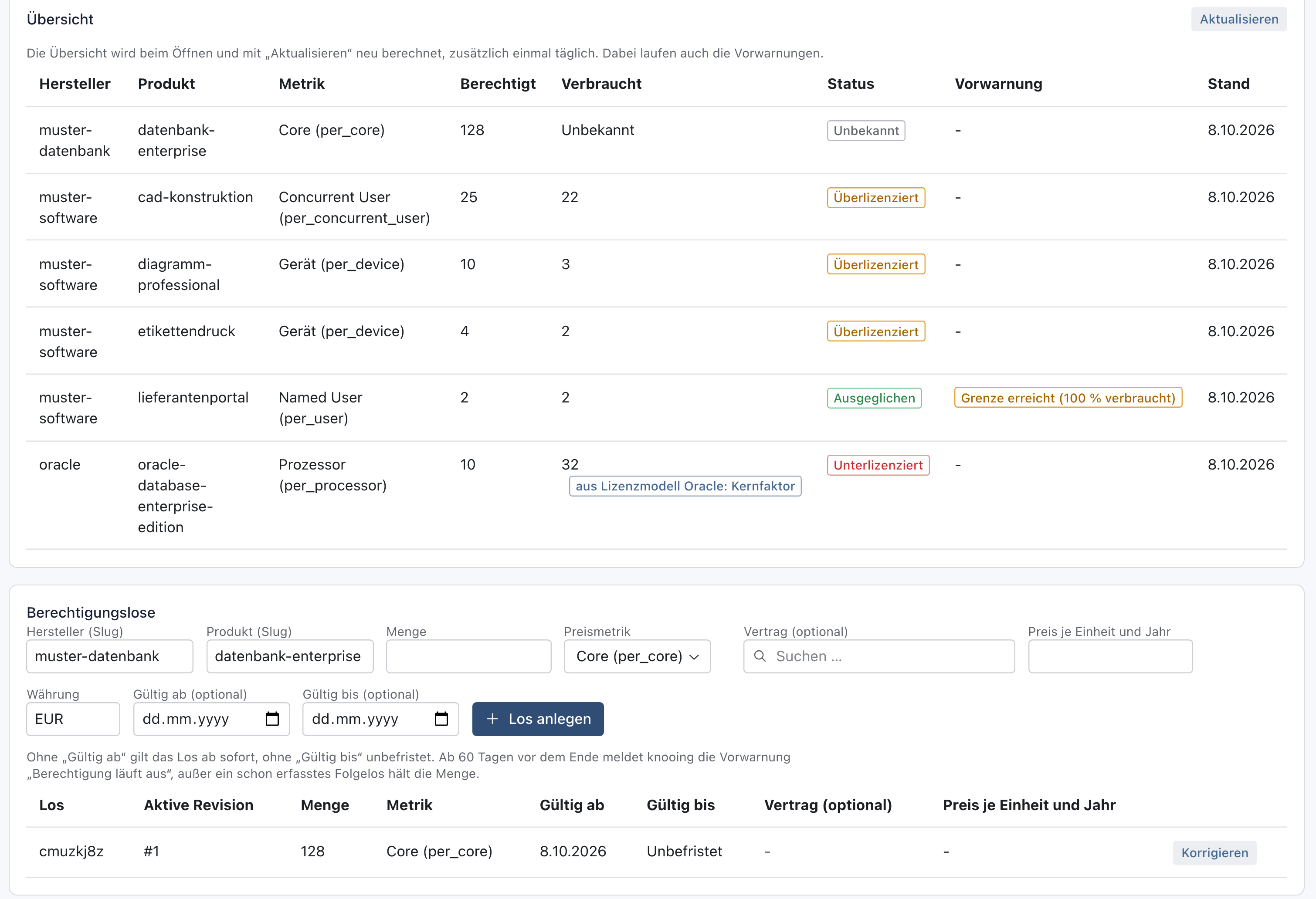This screenshot has height=899, width=1316.
Task: Click the Los anlegen button
Action: 538,719
